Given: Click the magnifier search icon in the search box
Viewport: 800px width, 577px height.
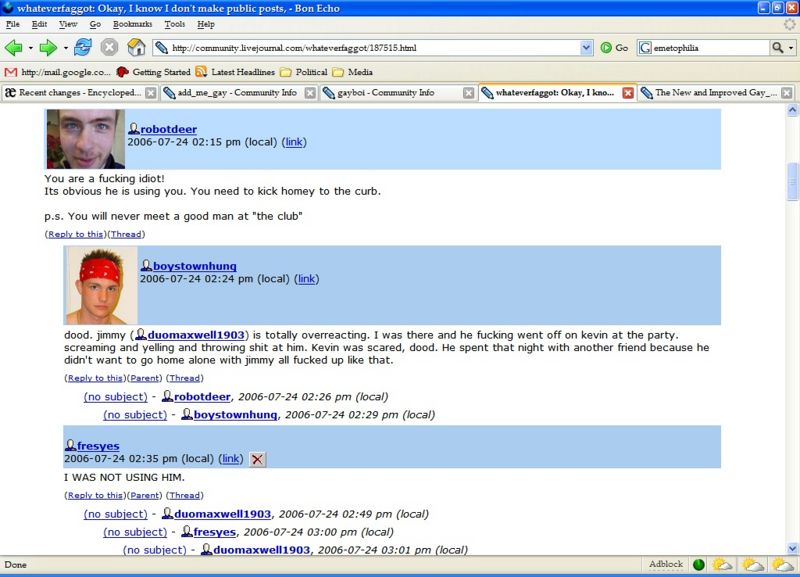Looking at the screenshot, I should tap(778, 47).
